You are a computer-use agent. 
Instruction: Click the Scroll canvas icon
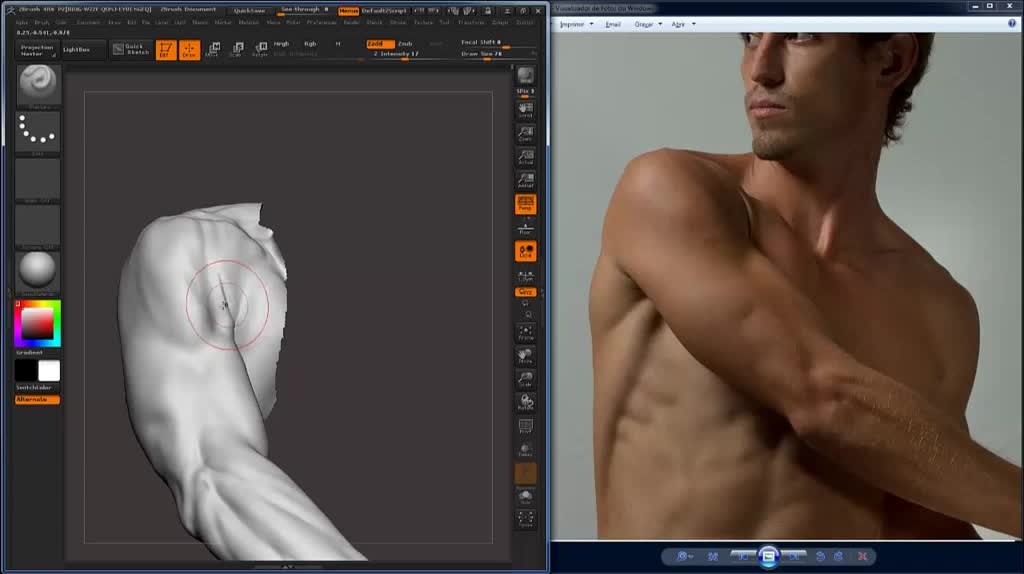pos(525,110)
